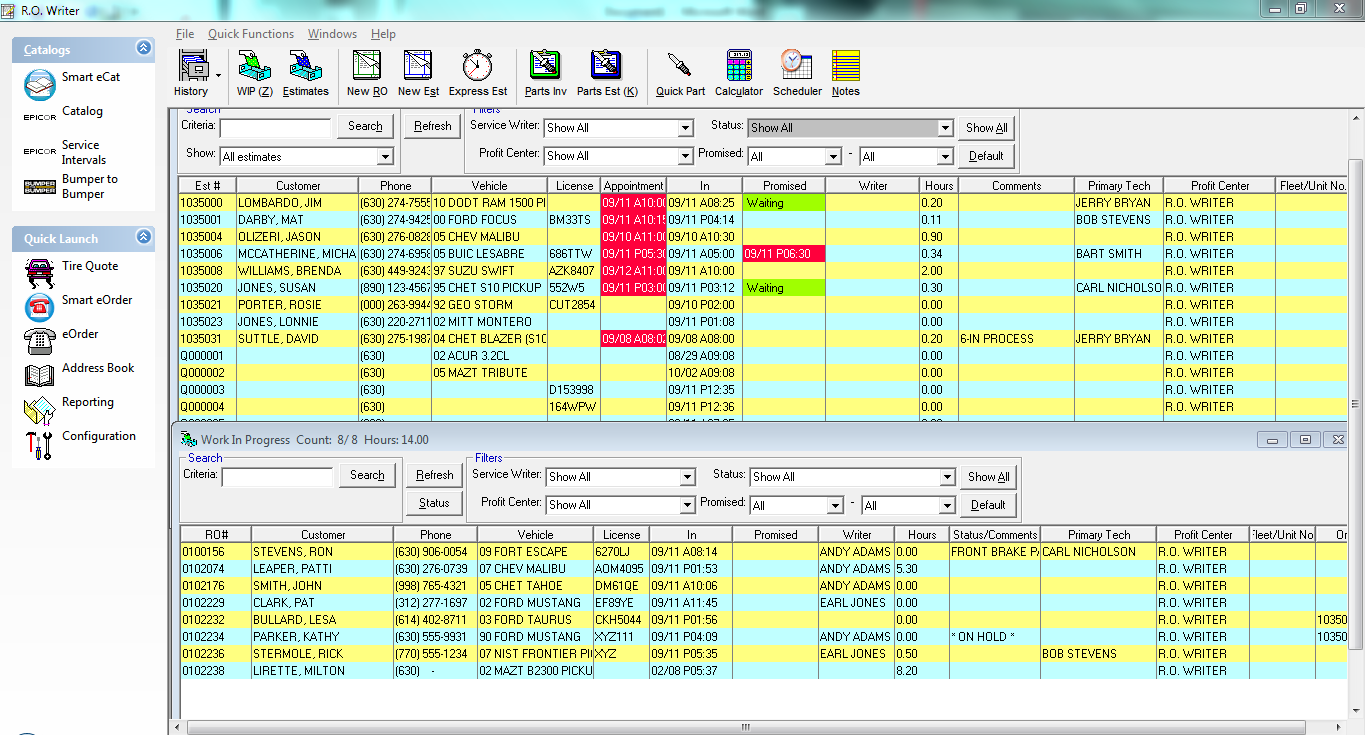The width and height of the screenshot is (1365, 735).
Task: Open the History toolbar icon
Action: click(193, 68)
